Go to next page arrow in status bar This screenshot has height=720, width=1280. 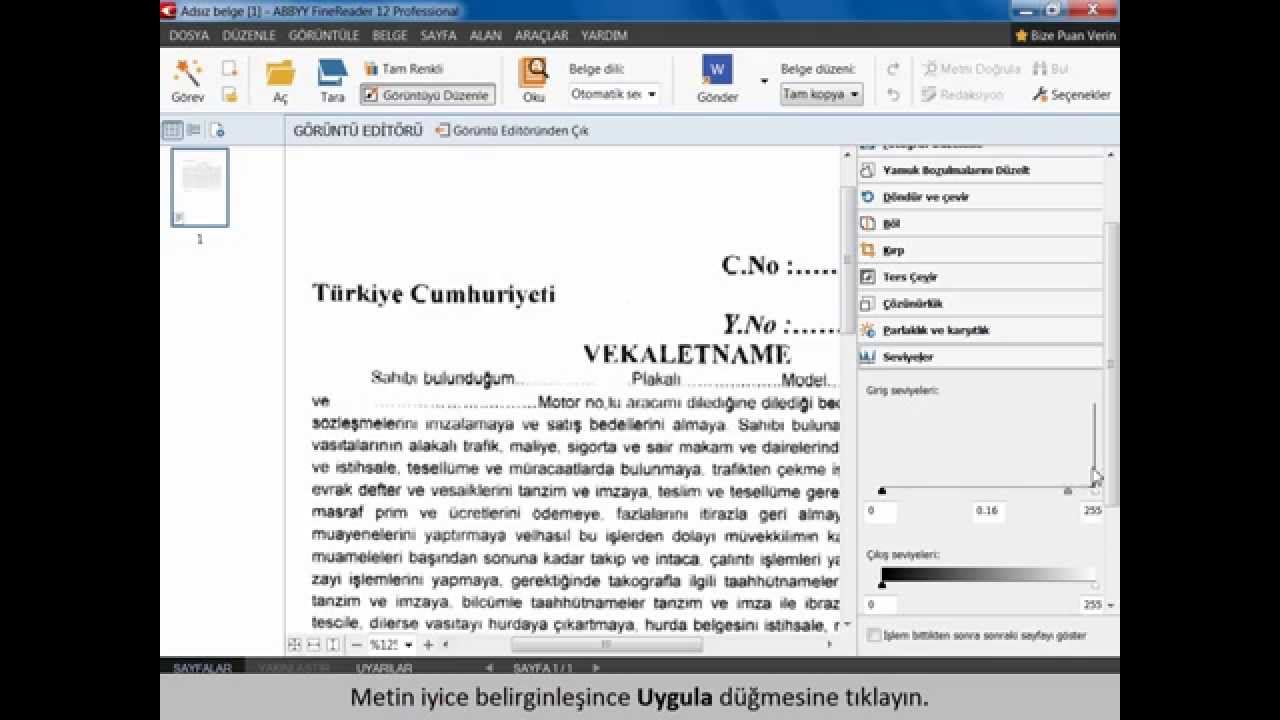click(596, 668)
